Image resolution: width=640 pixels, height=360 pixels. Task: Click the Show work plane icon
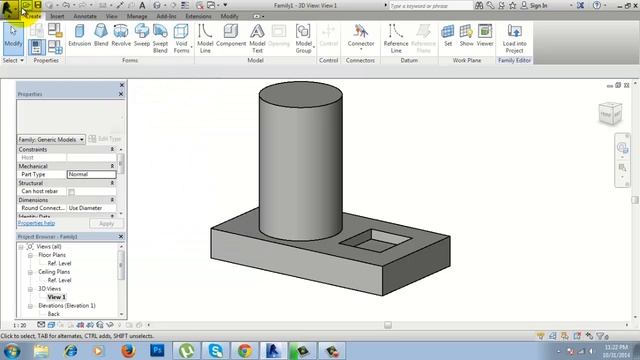466,35
